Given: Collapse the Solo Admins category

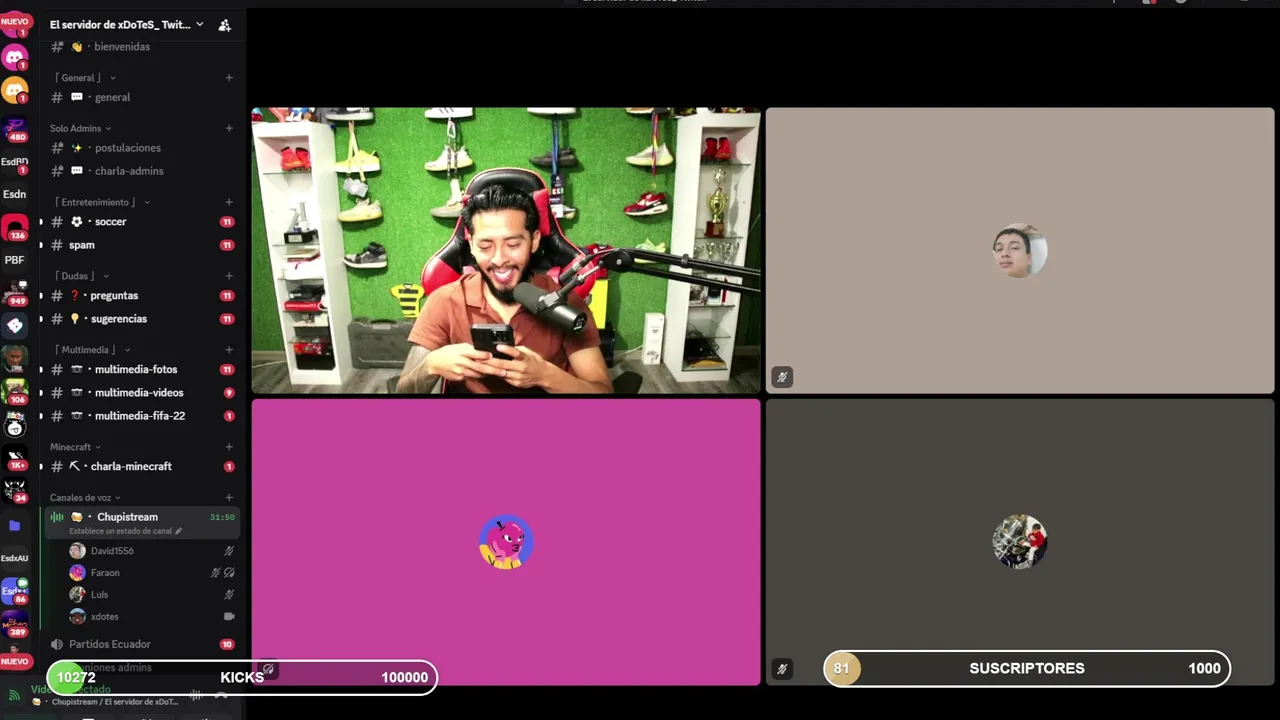Looking at the screenshot, I should (x=80, y=128).
